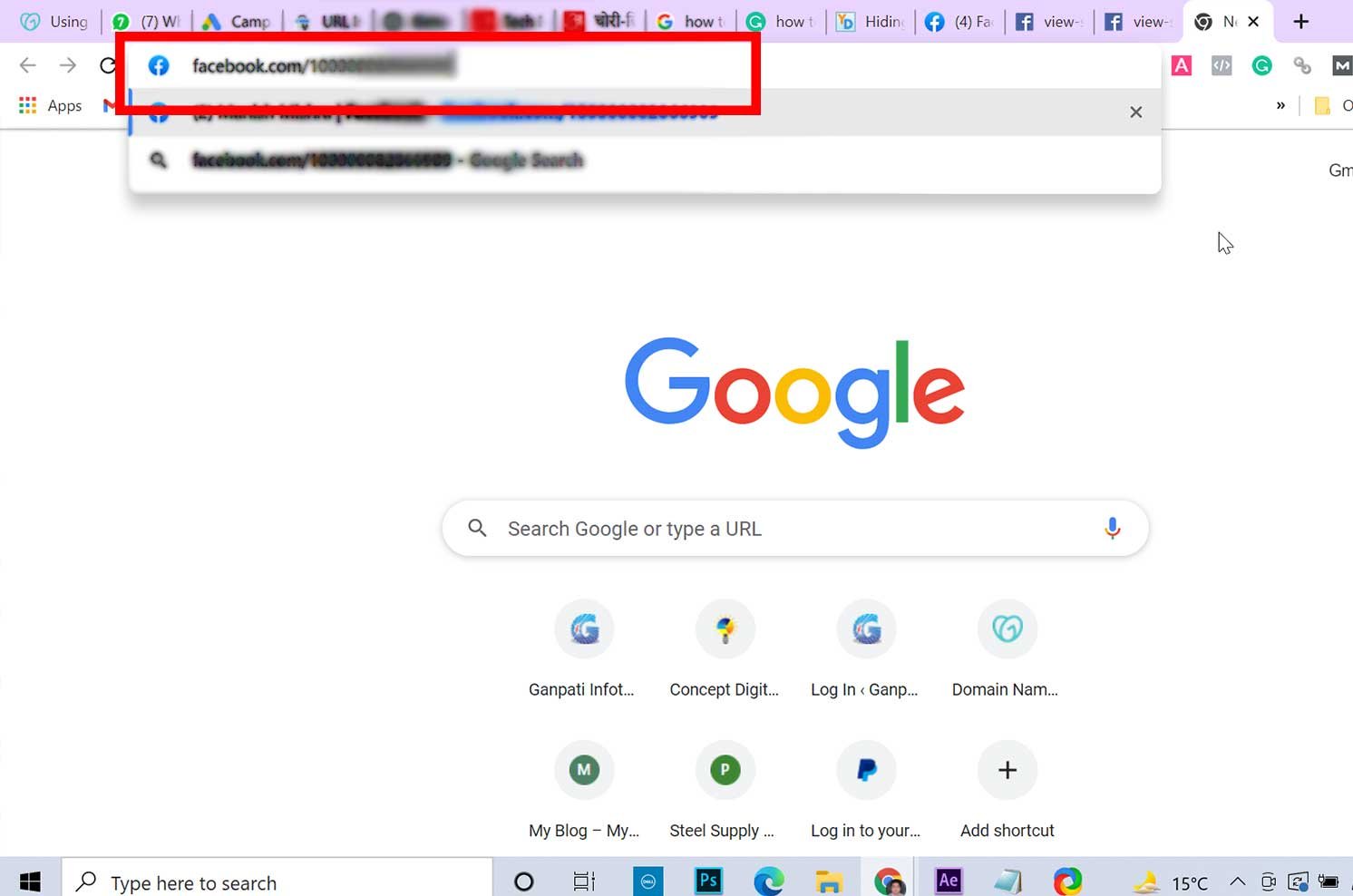Image resolution: width=1353 pixels, height=896 pixels.
Task: Open the bookmarks folder icon at right
Action: (x=1322, y=106)
